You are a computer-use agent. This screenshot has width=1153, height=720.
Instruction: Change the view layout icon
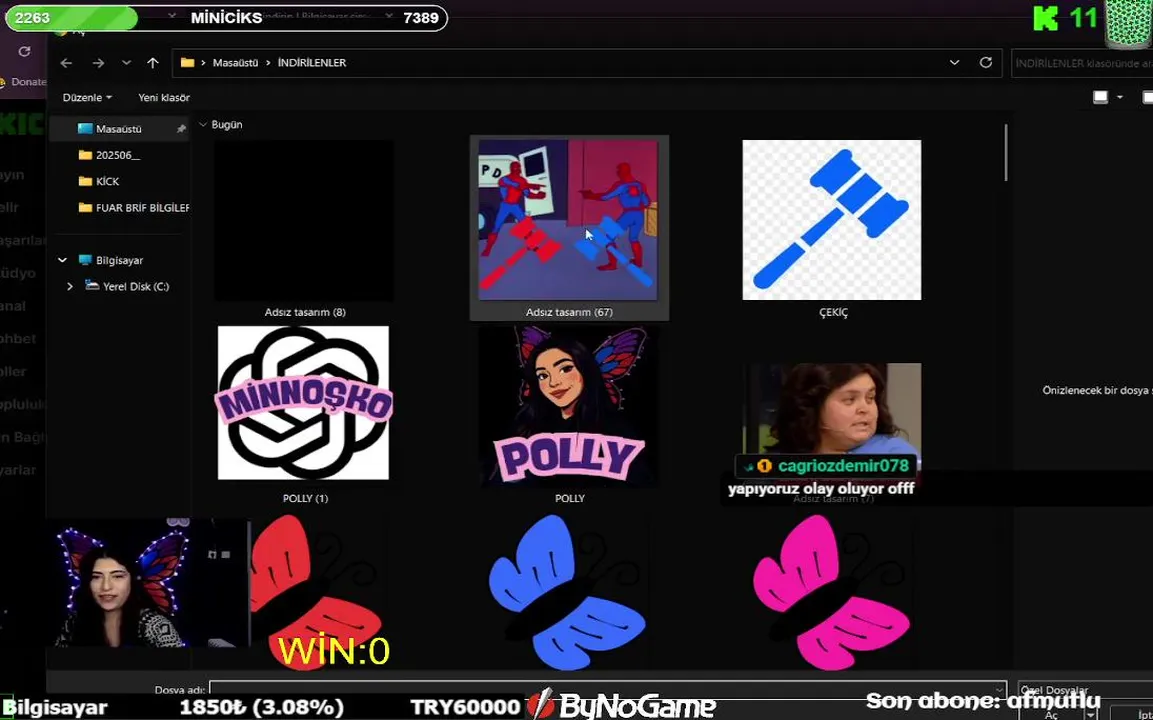pos(1100,97)
